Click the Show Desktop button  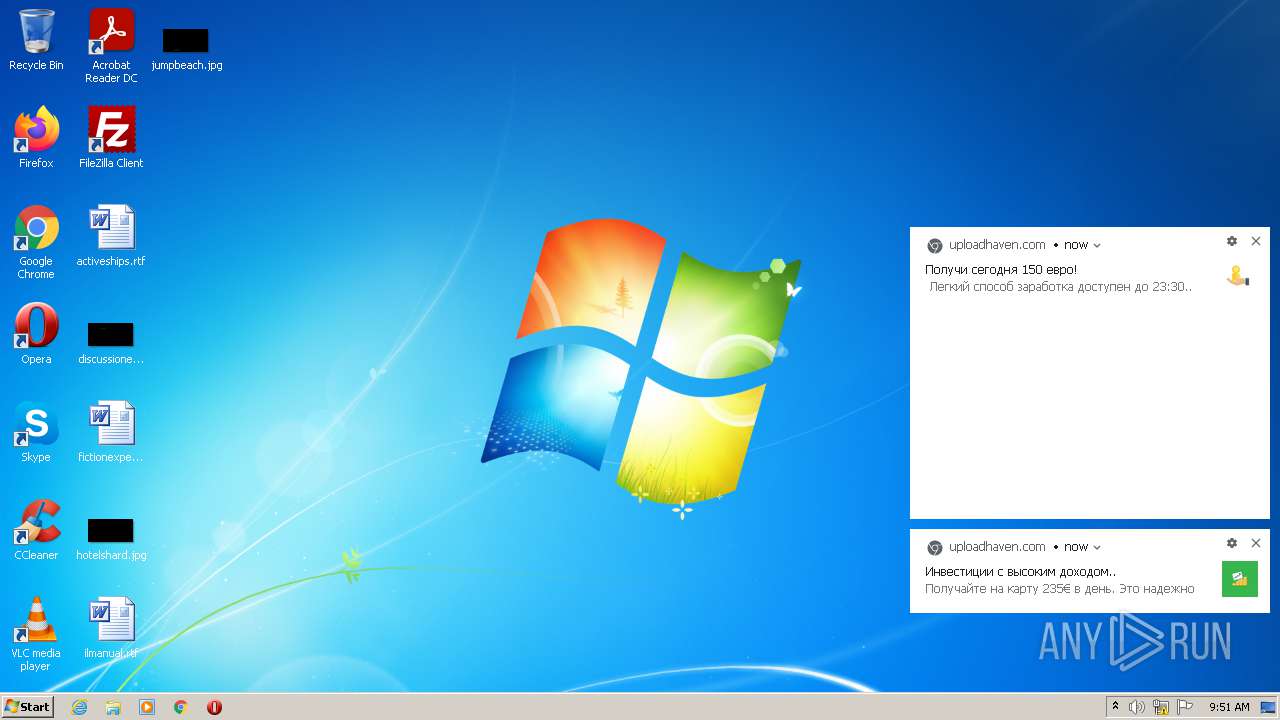coord(1268,707)
